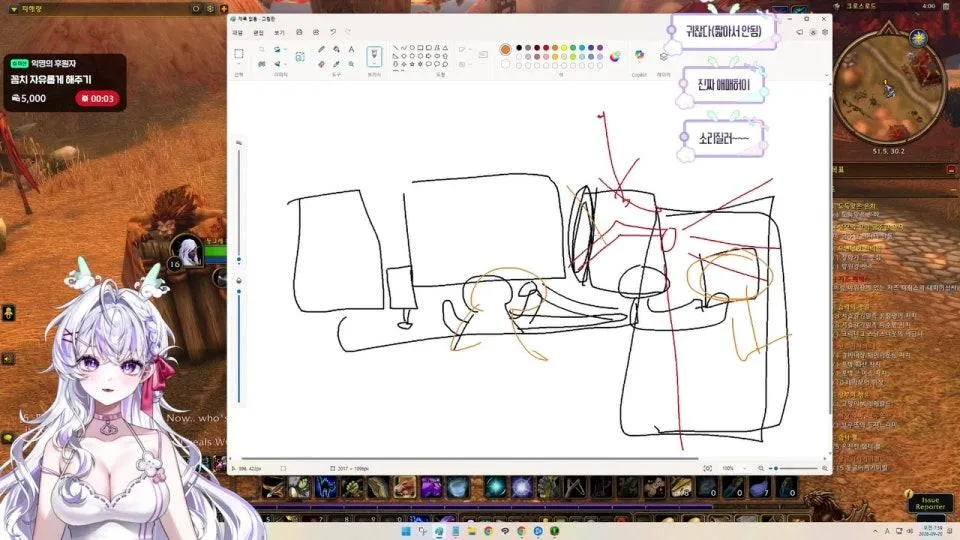The image size is (960, 540).
Task: Pick the yellow palette swatch
Action: click(x=564, y=48)
